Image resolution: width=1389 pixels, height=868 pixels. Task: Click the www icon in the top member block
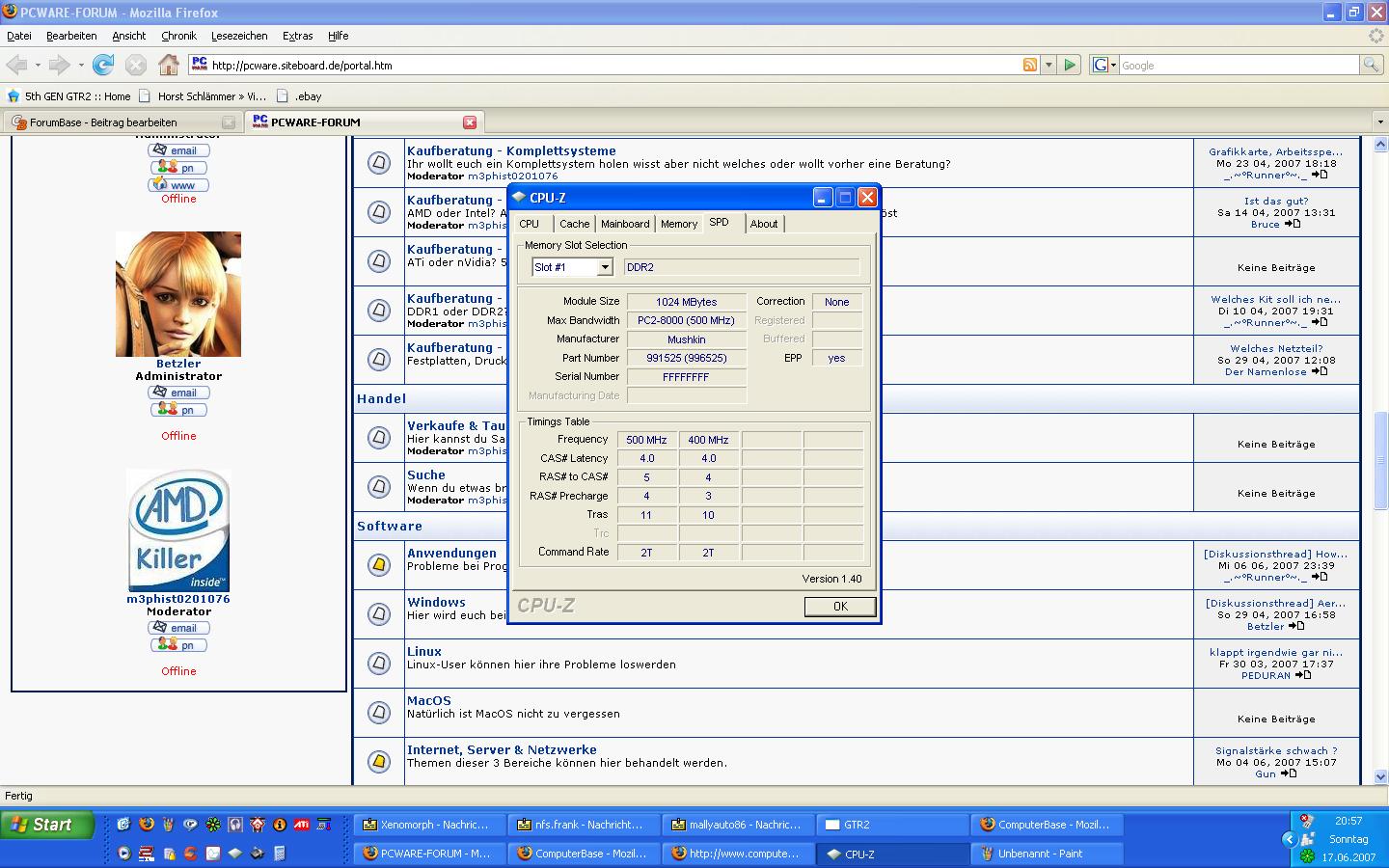point(178,185)
